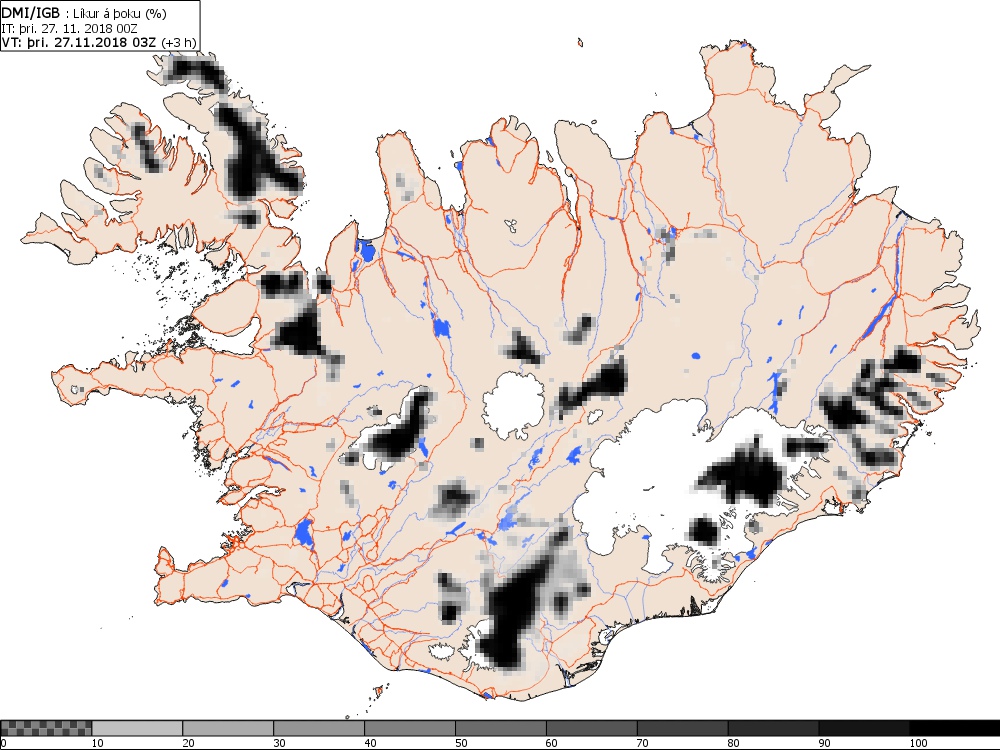
Task: Click the legend label '60'
Action: (x=552, y=743)
